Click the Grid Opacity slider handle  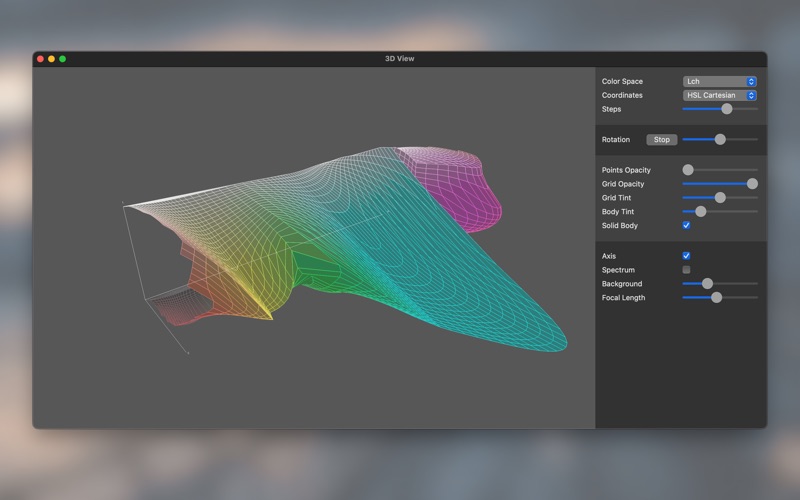[x=752, y=184]
